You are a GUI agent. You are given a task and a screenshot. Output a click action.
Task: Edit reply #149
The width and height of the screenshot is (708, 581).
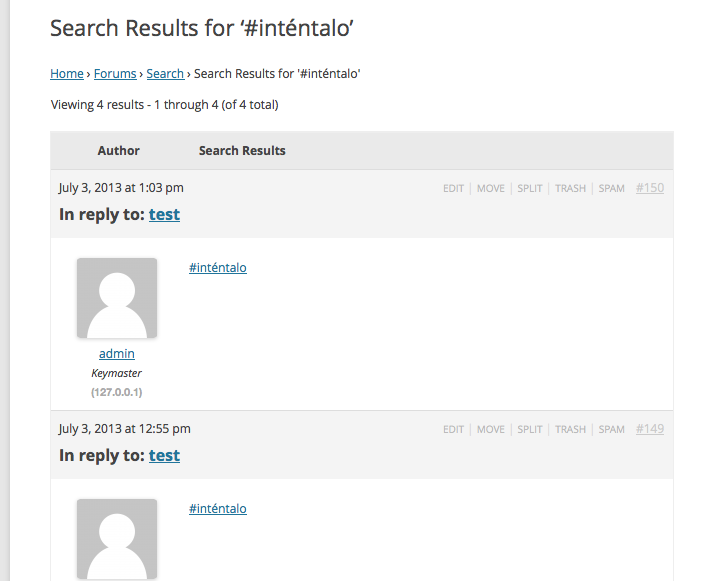tap(453, 429)
